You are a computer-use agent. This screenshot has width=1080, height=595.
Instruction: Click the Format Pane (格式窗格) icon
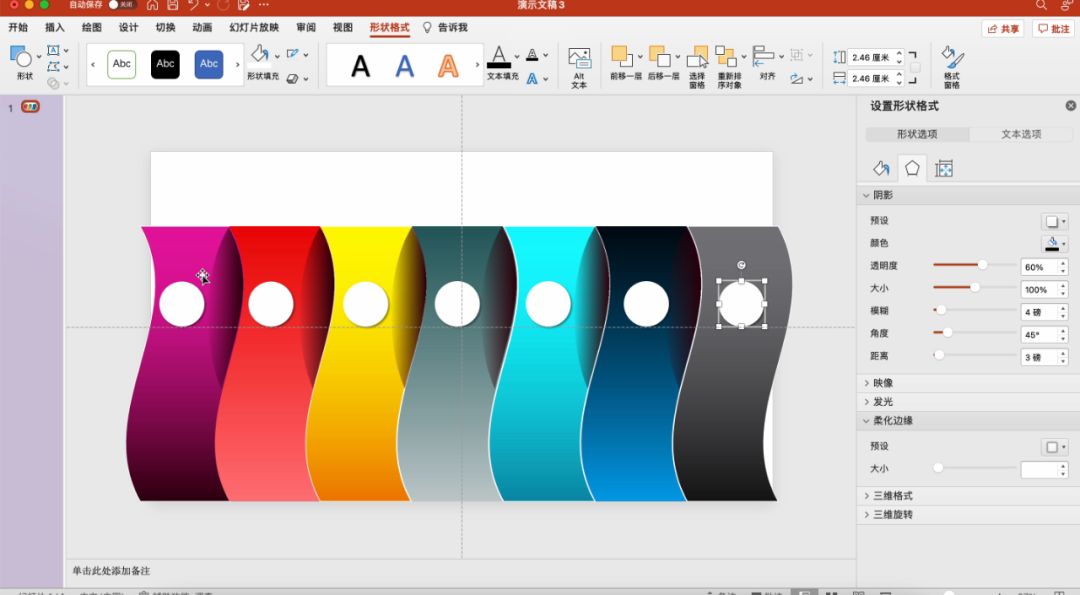[951, 59]
